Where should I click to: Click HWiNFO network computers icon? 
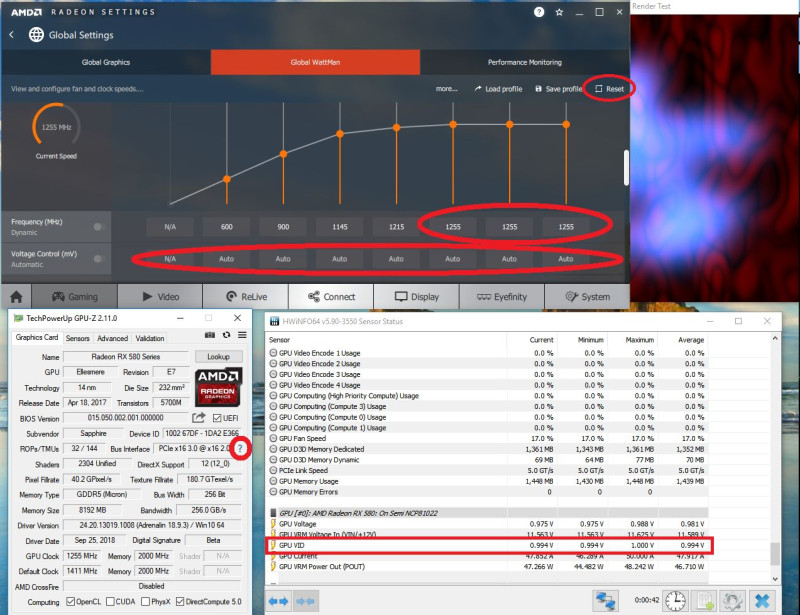coord(606,601)
